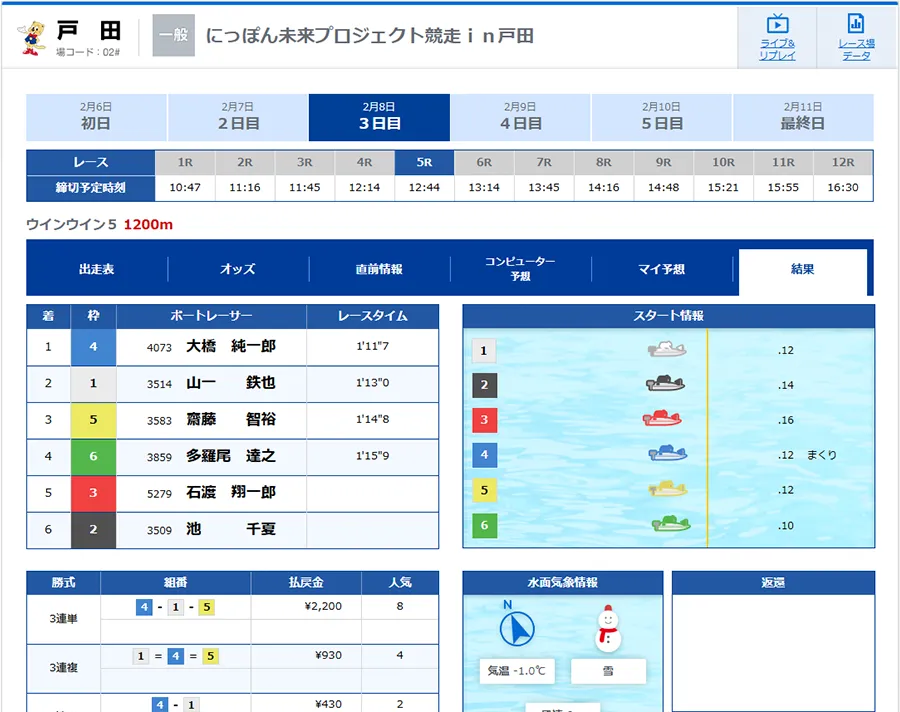900x712 pixels.
Task: Click the red boat 3 icon
Action: pyautogui.click(x=662, y=420)
